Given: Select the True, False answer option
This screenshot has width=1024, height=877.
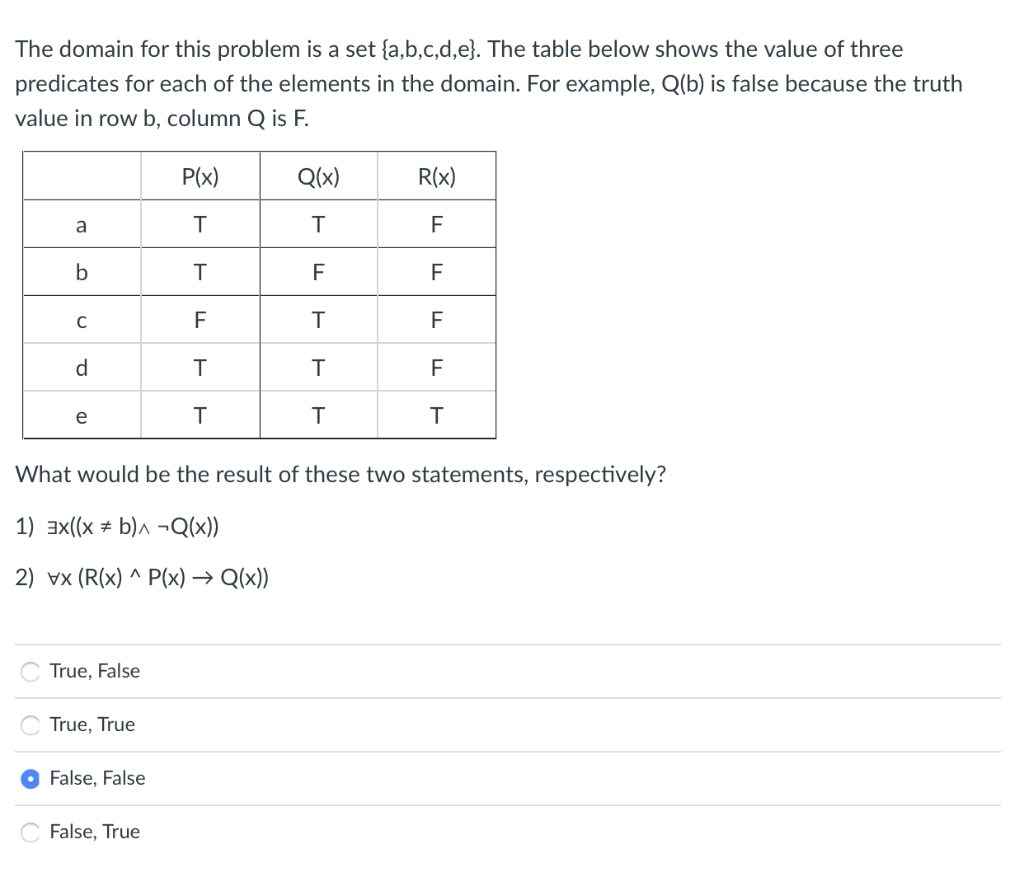Looking at the screenshot, I should pos(30,671).
